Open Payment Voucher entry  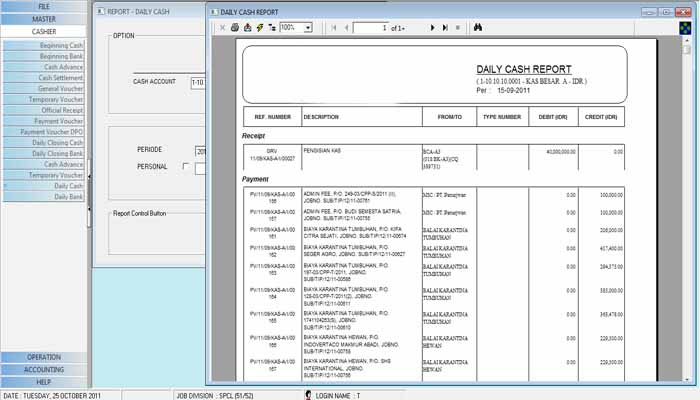(44, 121)
